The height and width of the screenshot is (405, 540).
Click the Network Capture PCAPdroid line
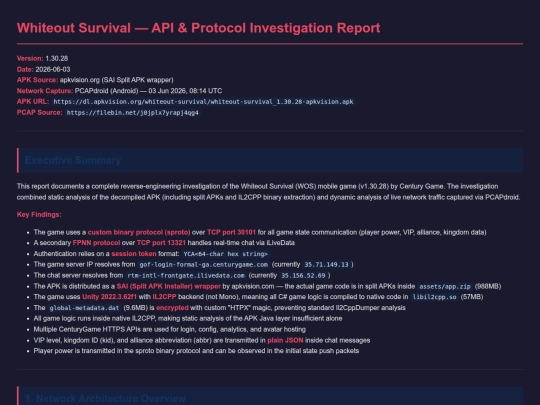(x=120, y=91)
